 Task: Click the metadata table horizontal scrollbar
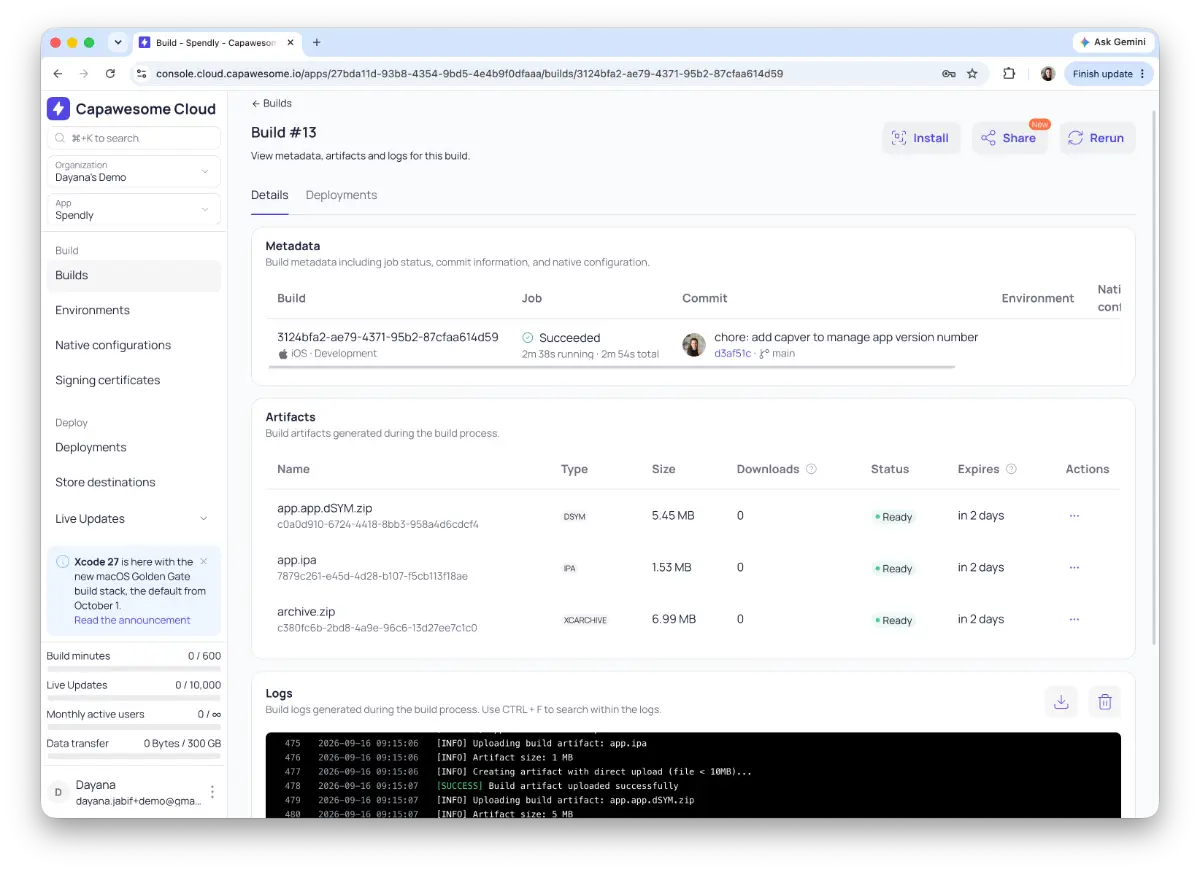(x=616, y=367)
